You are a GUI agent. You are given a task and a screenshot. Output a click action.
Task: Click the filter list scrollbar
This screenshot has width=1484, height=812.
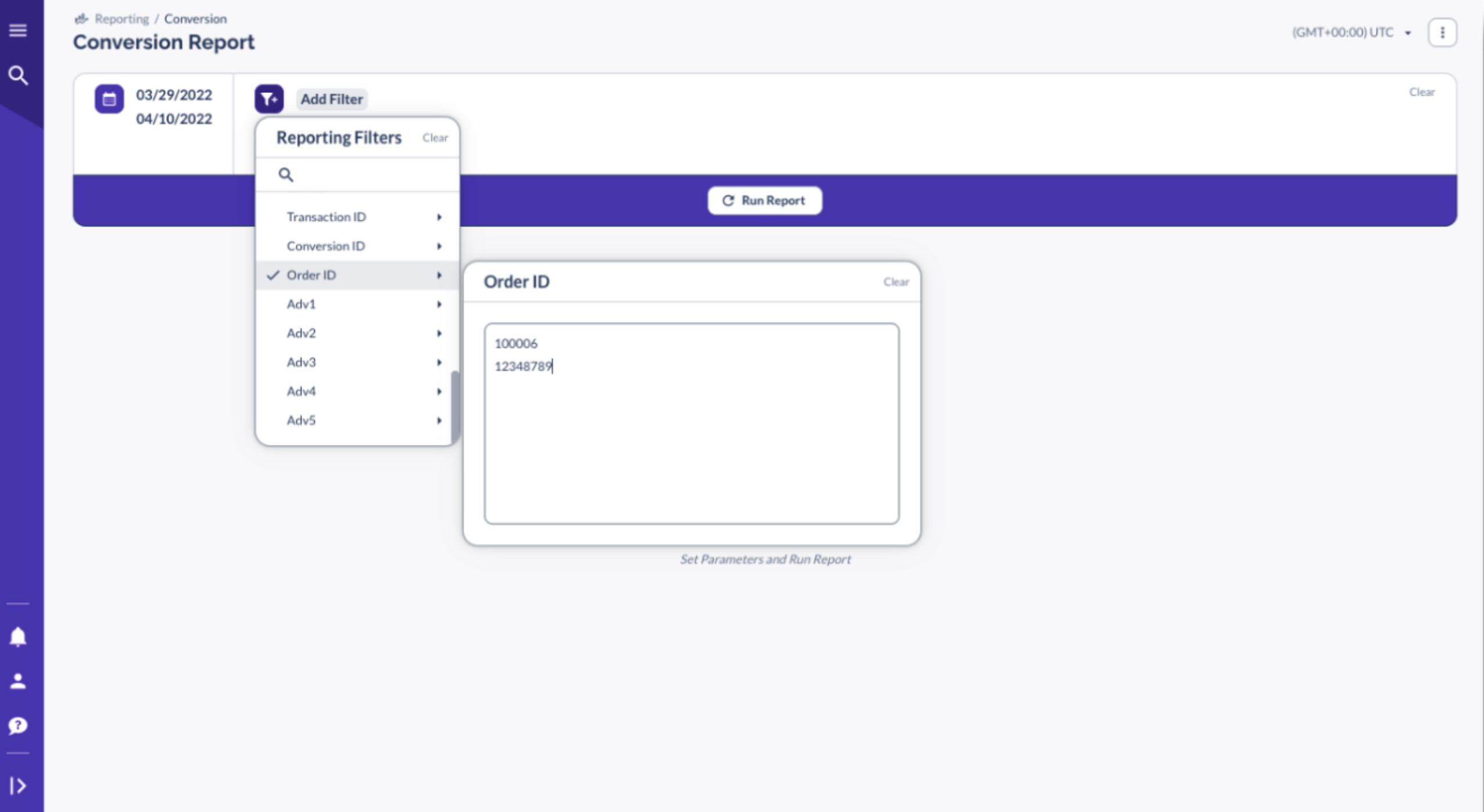pyautogui.click(x=455, y=407)
